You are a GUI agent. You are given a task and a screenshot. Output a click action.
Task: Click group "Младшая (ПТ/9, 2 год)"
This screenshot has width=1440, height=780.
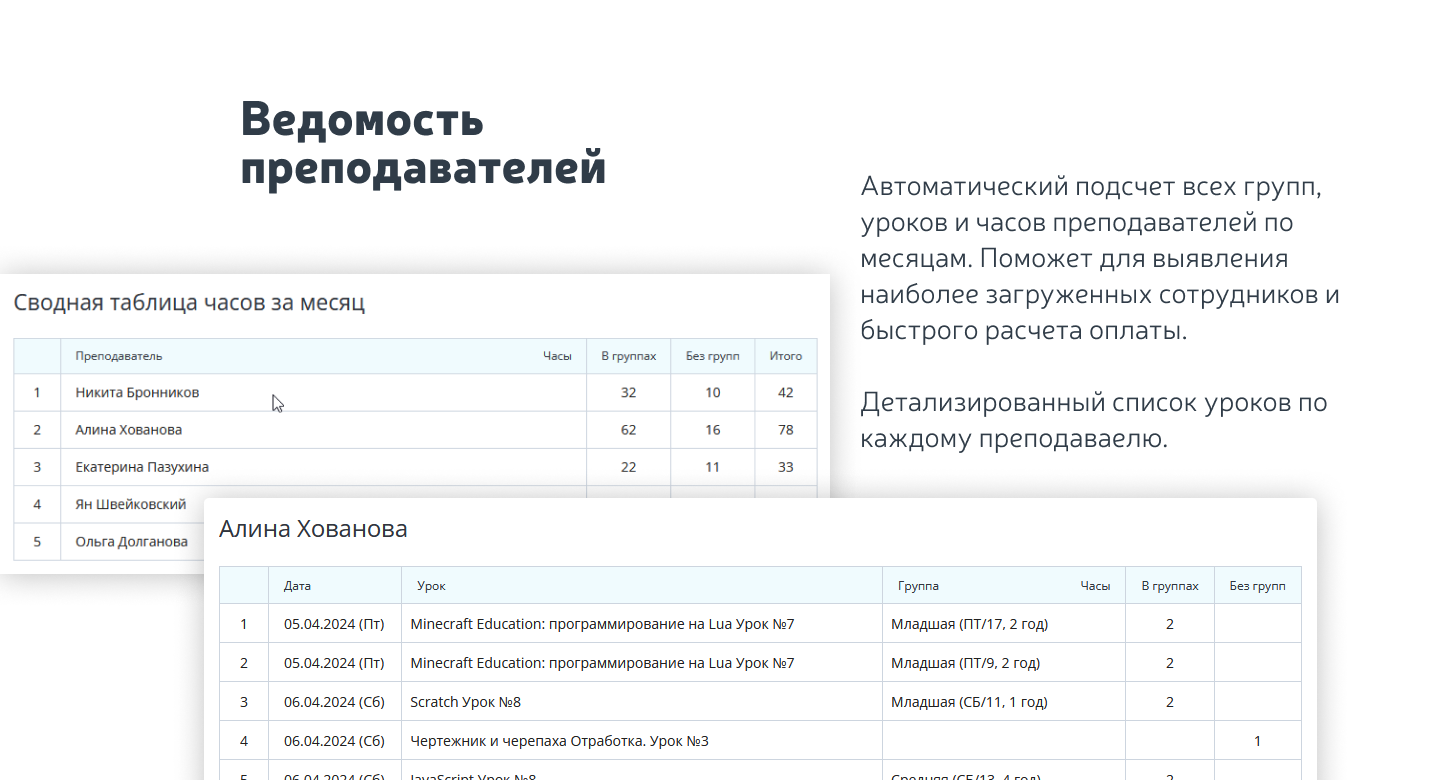[965, 663]
